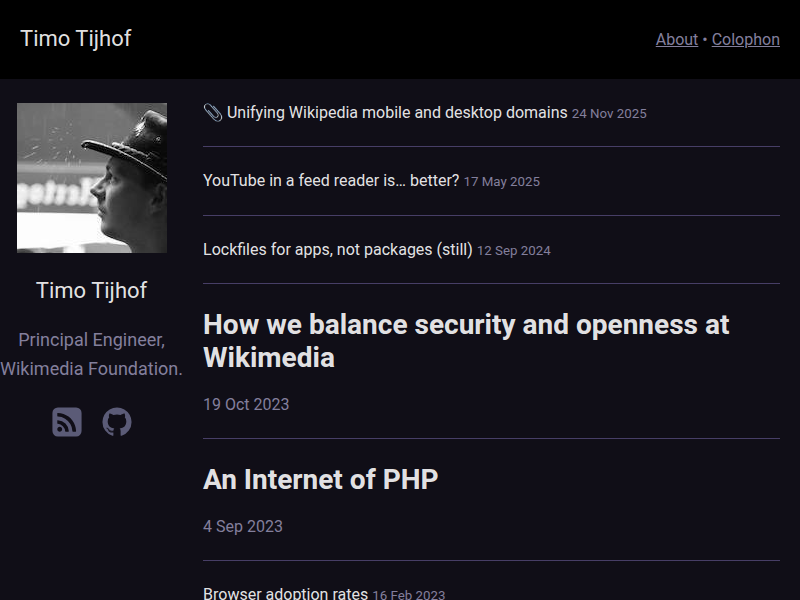Click the date 12 Sep 2024
The image size is (800, 600).
tap(514, 251)
